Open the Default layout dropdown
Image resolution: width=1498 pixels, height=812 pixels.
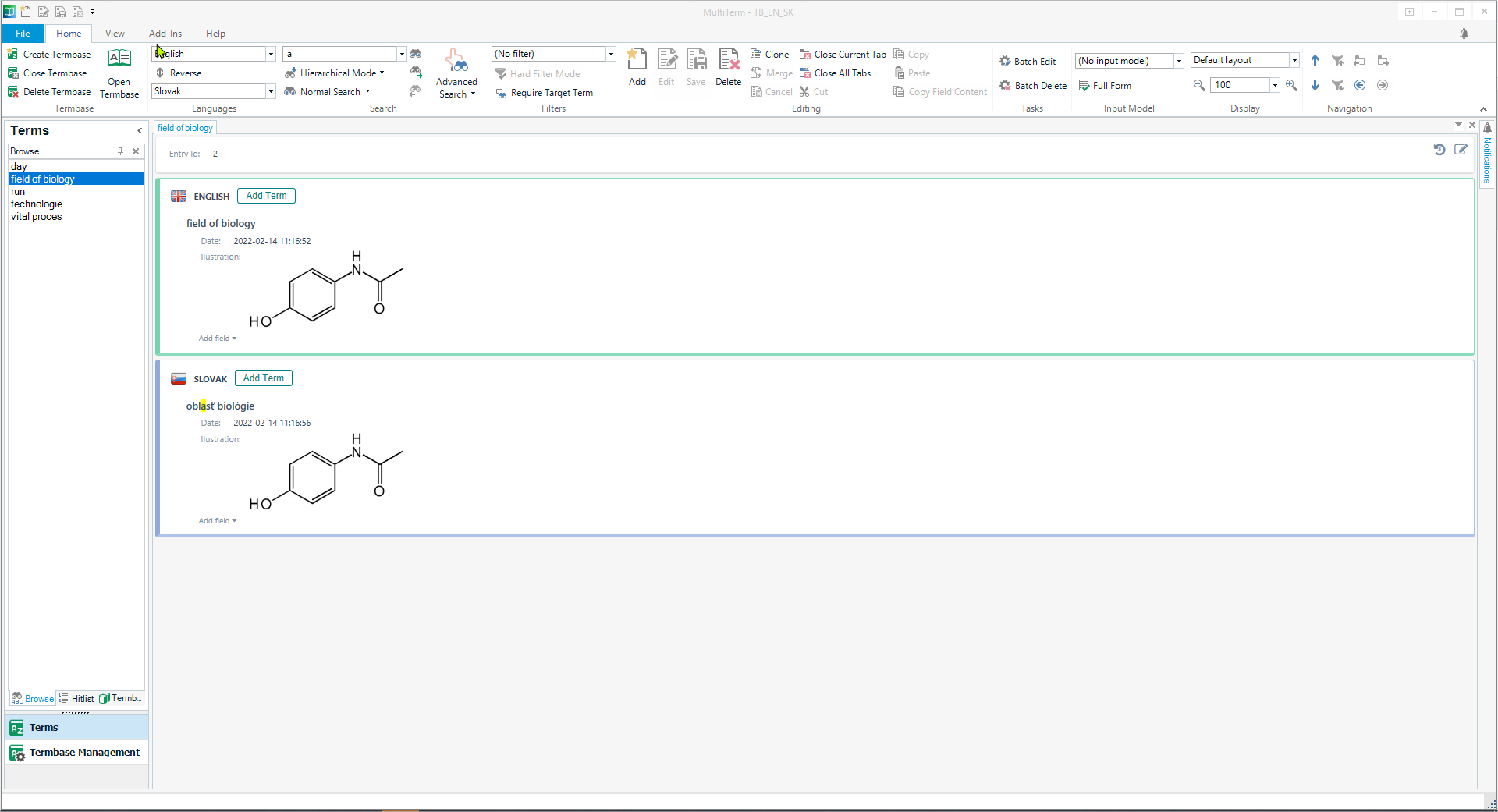1294,60
